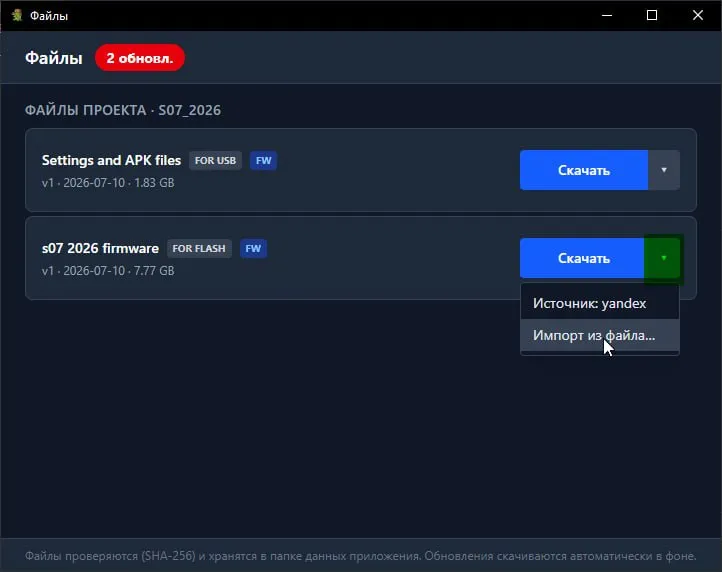
Task: Click the 'Файлы' page heading
Action: click(54, 58)
